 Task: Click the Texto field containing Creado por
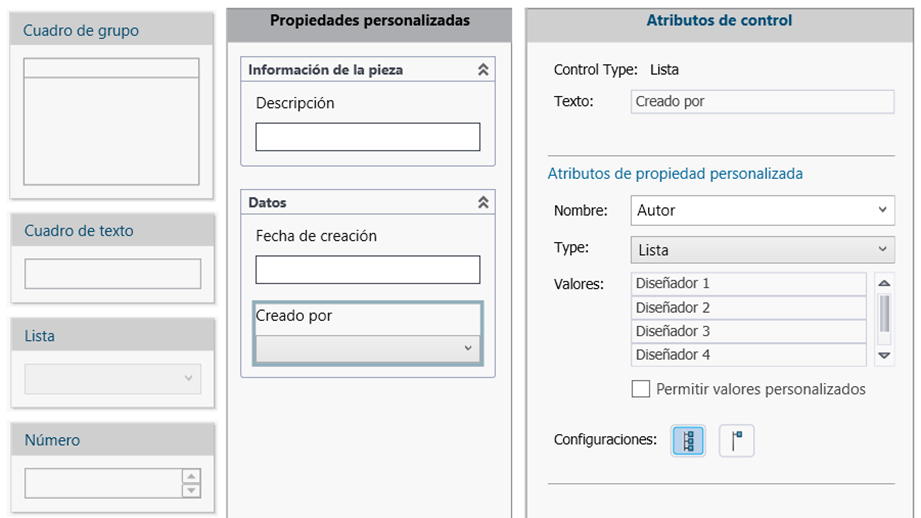pos(762,102)
